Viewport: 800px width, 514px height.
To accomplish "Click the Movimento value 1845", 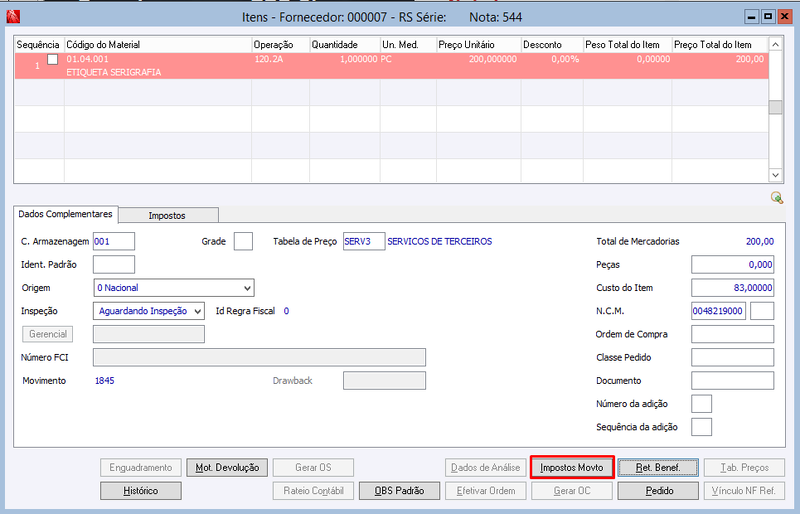I will (105, 381).
